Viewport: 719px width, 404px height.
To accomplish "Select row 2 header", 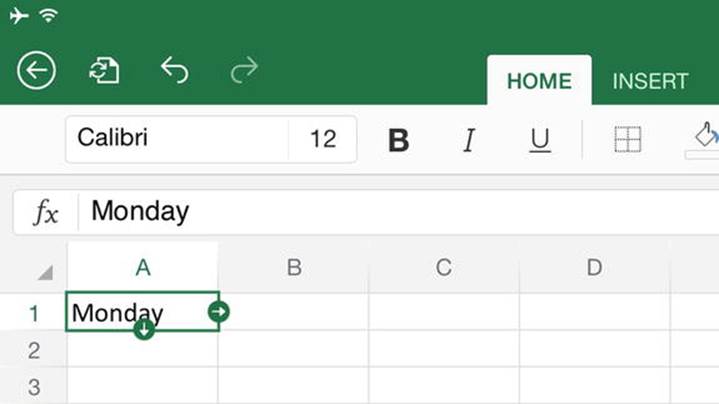I will click(33, 351).
